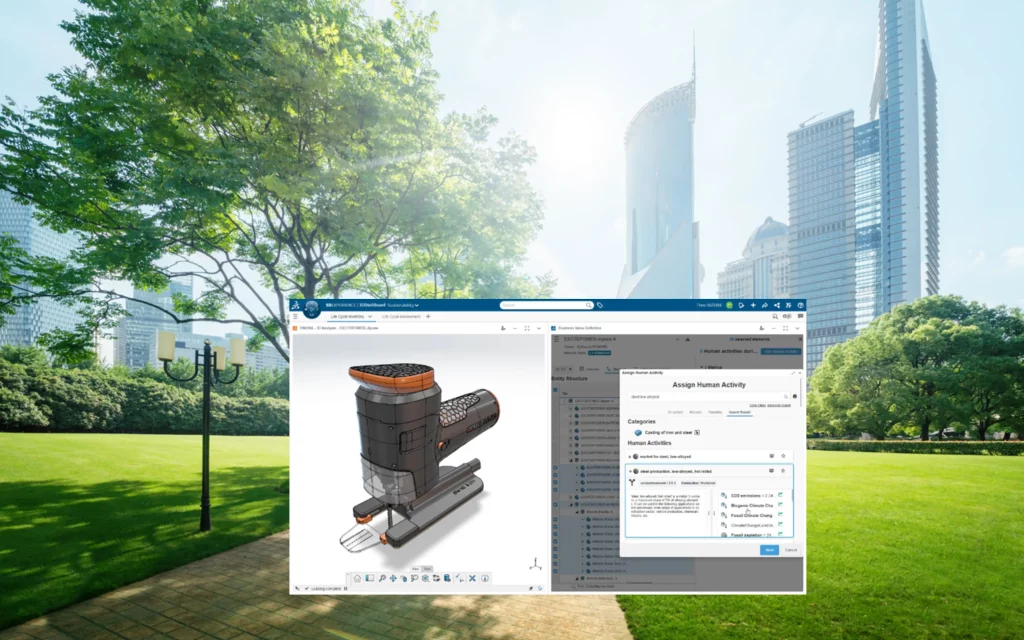1024x640 pixels.
Task: Click the blue X icon in viewer toolbar
Action: point(472,578)
